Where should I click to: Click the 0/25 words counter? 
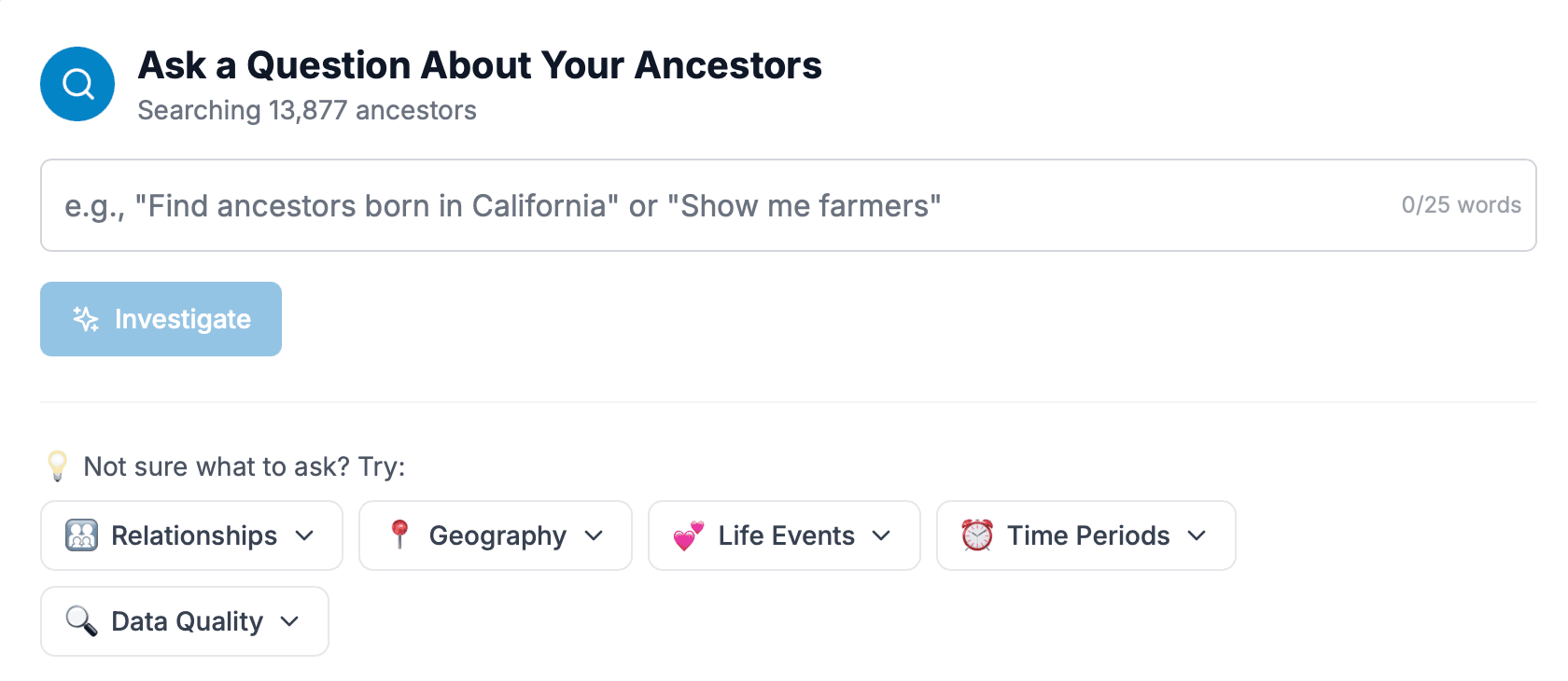[1461, 205]
